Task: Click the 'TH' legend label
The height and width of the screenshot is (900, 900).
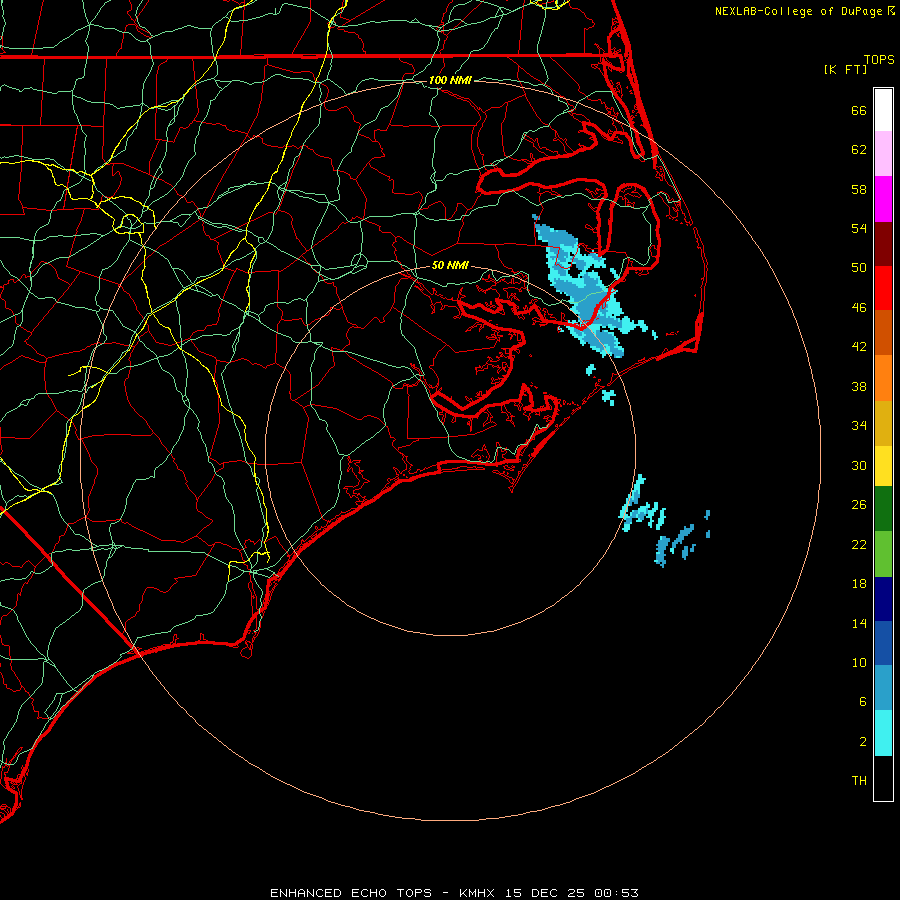Action: tap(859, 781)
